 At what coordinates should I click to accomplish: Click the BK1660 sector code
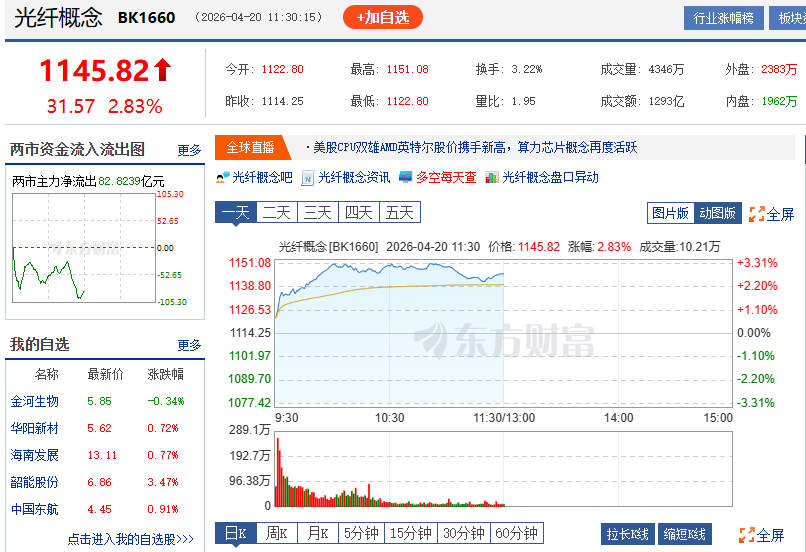[146, 18]
